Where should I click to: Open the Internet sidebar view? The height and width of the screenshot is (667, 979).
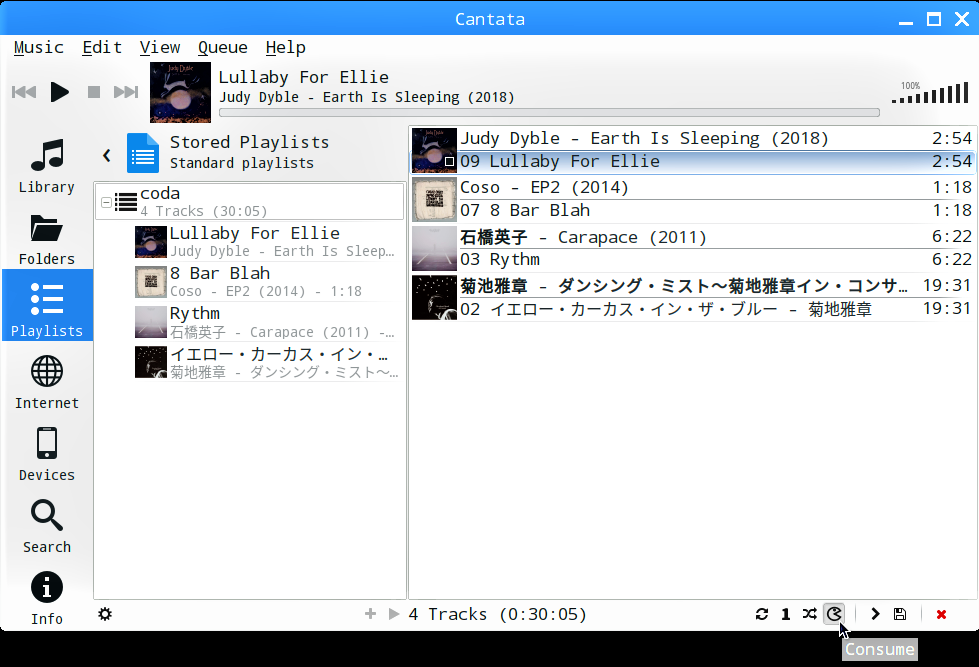(47, 382)
